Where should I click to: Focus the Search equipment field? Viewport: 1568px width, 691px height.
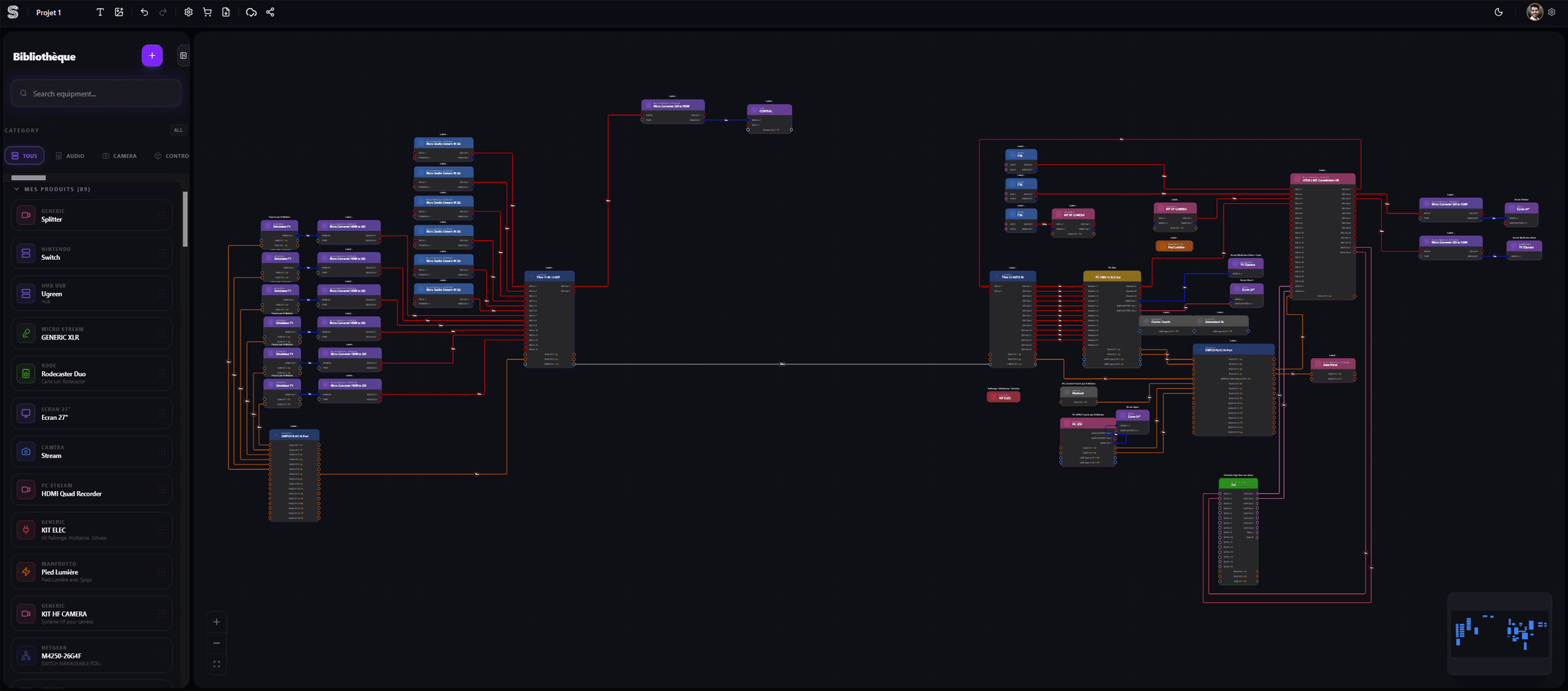tap(96, 94)
